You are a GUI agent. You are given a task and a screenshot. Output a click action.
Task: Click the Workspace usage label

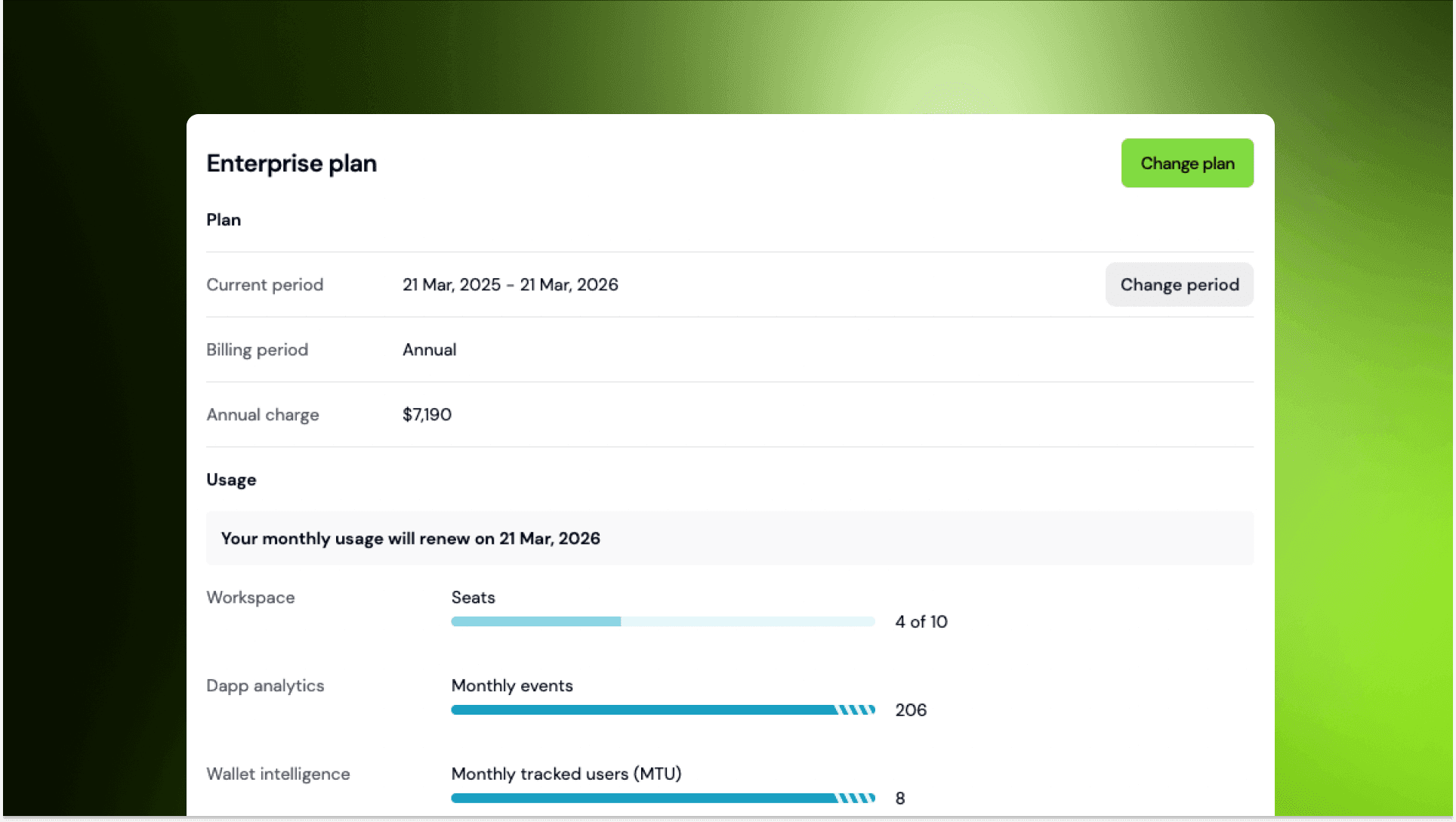click(x=251, y=598)
